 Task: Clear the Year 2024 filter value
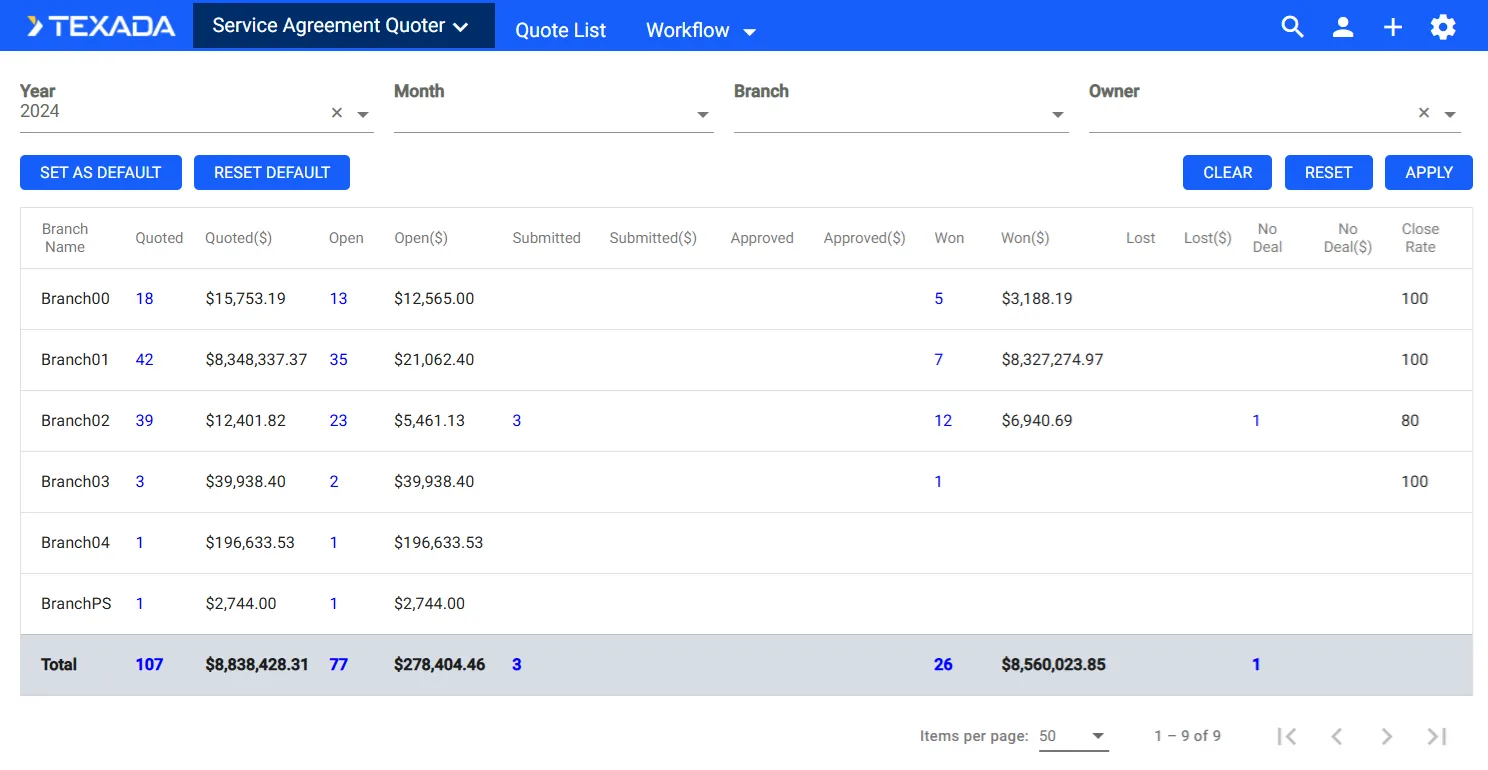tap(337, 113)
